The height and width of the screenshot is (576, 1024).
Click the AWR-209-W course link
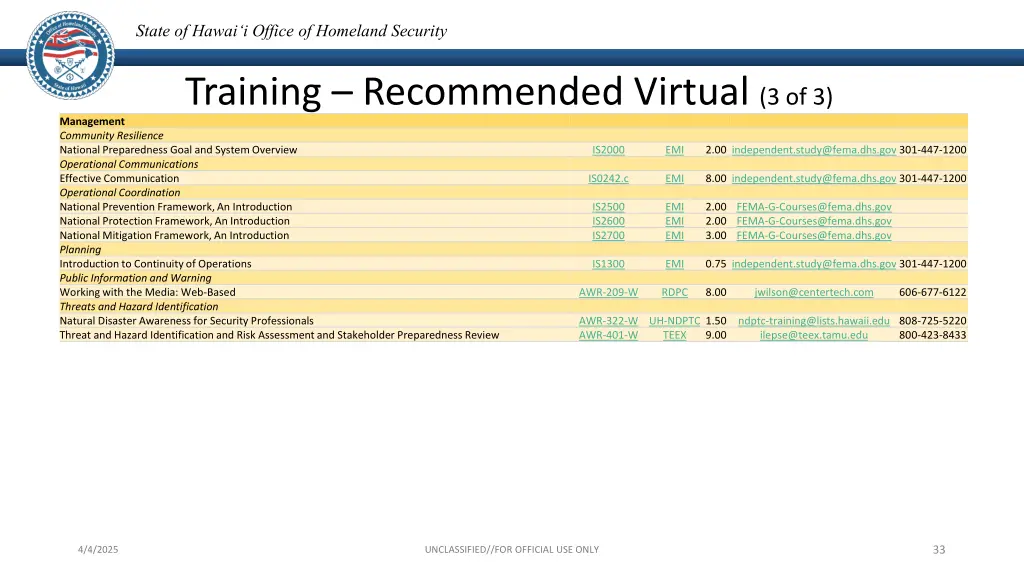(x=608, y=293)
